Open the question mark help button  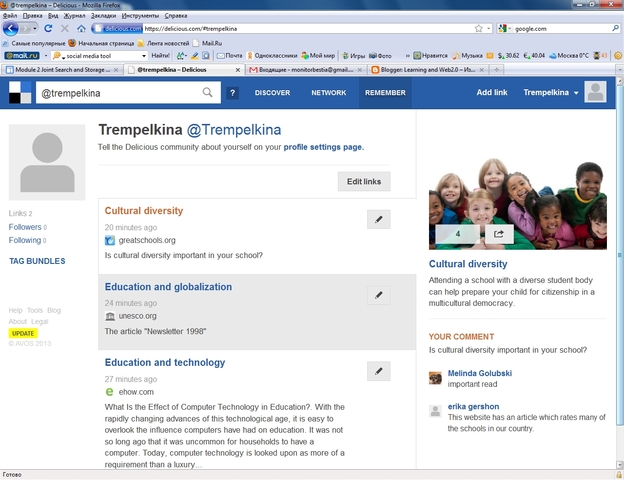pos(232,93)
